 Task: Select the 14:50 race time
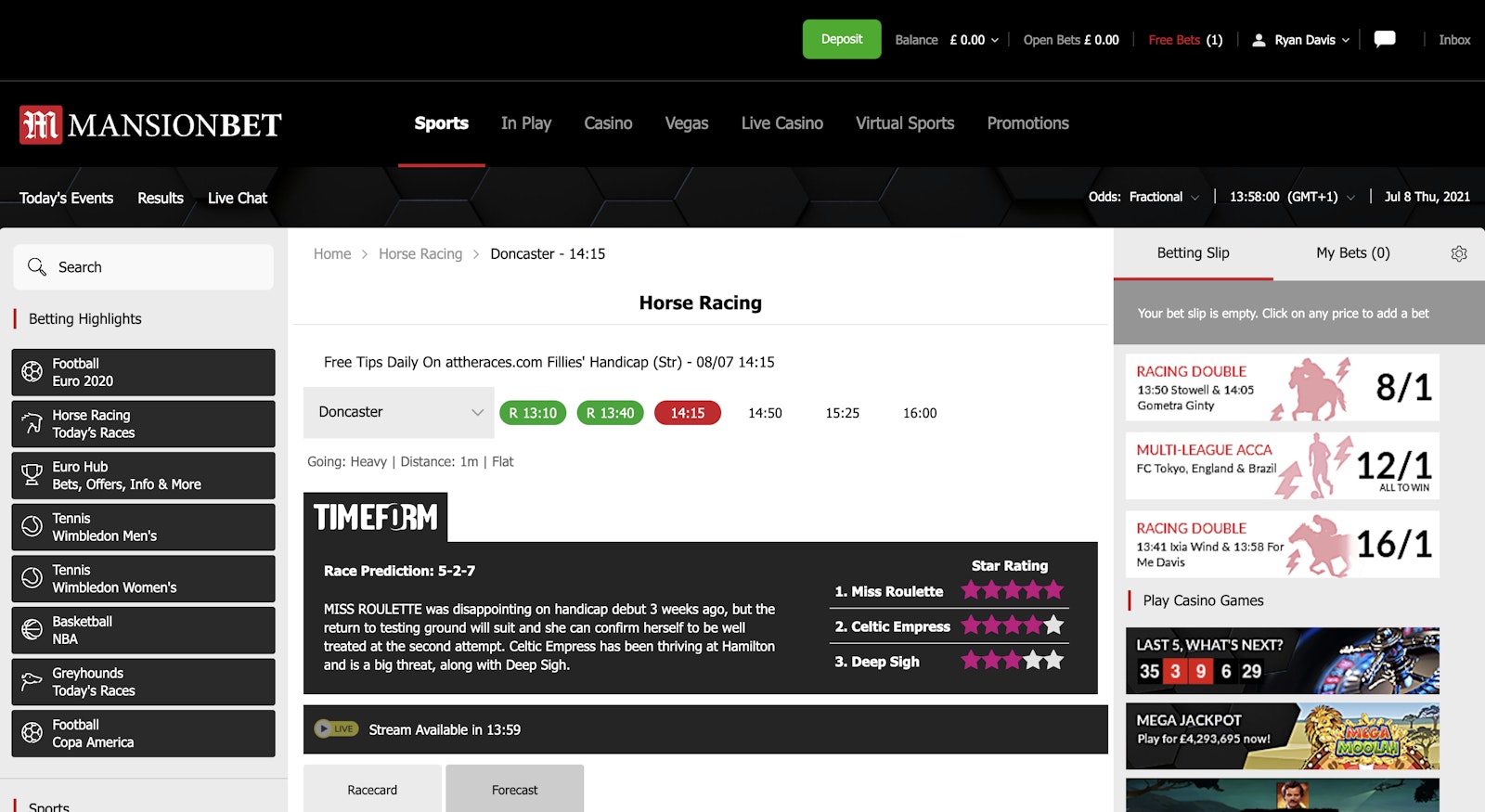point(765,413)
